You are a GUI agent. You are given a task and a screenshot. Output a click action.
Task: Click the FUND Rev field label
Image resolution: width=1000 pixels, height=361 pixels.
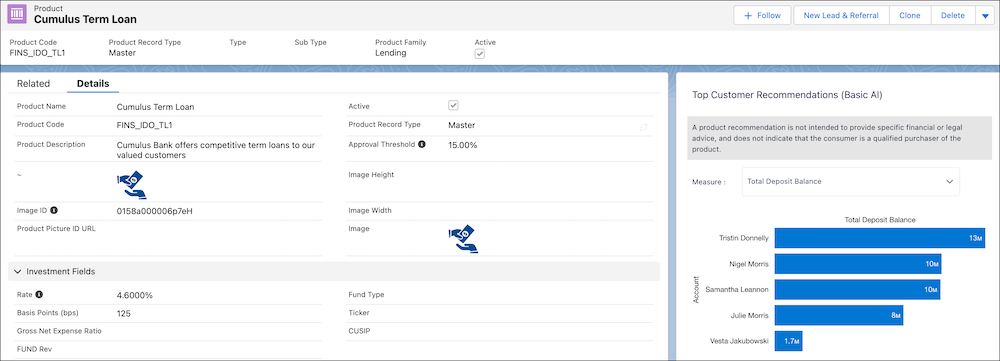pos(34,350)
